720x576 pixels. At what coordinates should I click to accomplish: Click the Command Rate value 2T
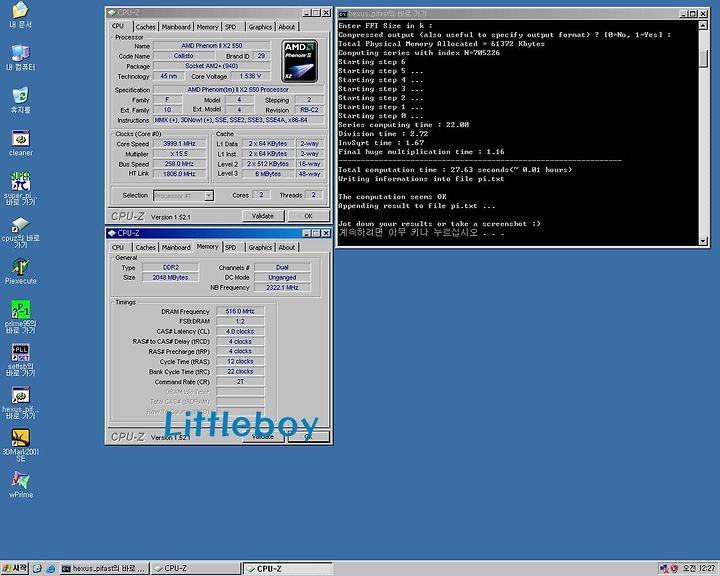(x=240, y=382)
